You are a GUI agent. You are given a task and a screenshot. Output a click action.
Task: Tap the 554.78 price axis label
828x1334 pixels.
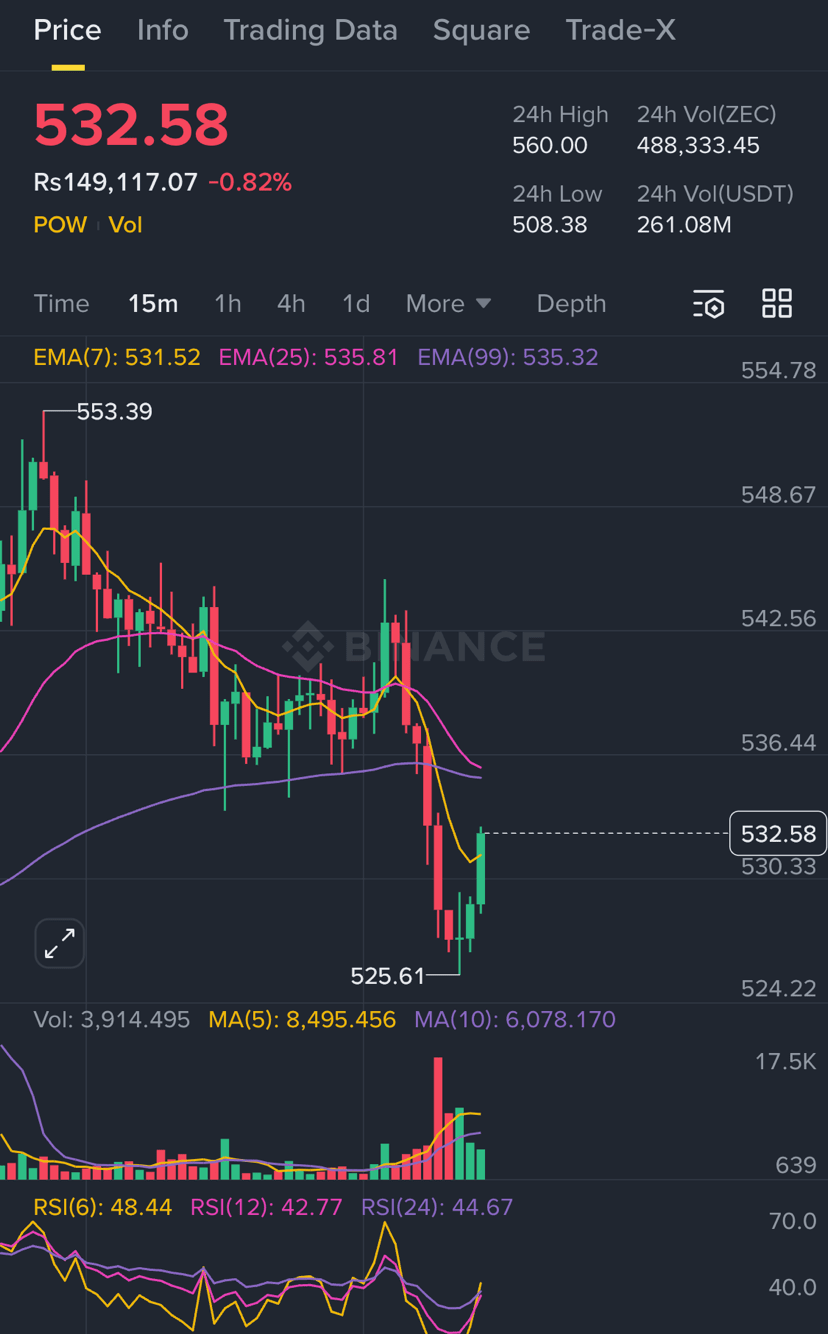coord(778,370)
